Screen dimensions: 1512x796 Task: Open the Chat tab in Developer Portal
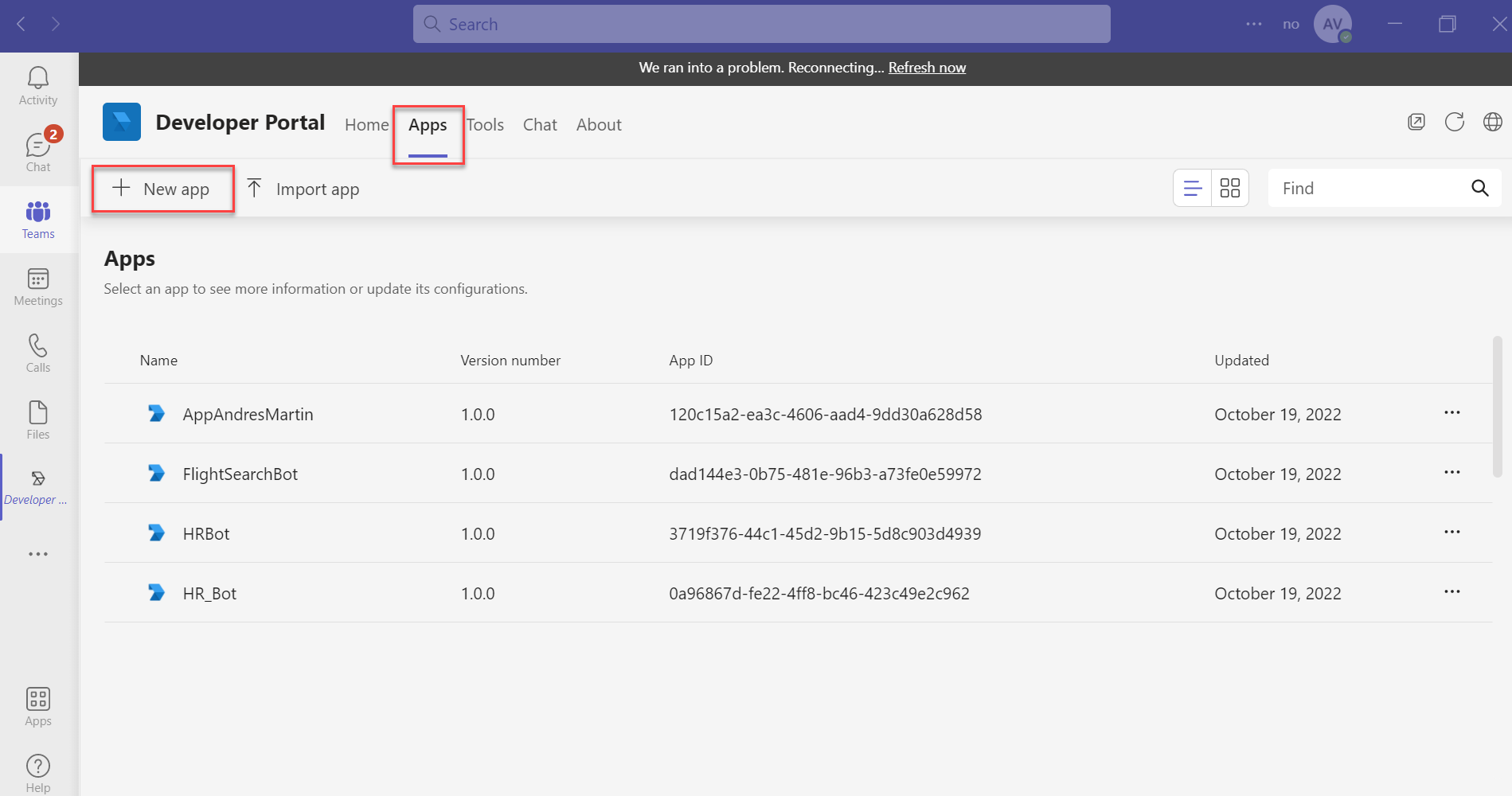(540, 125)
